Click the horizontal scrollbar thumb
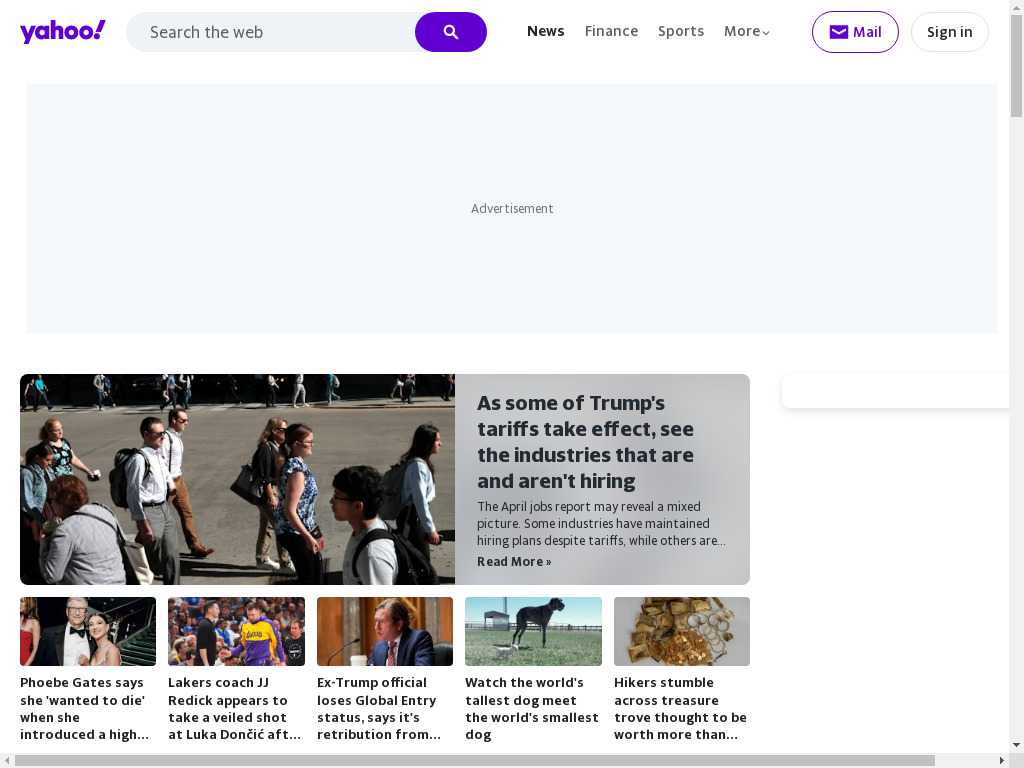 [475, 761]
